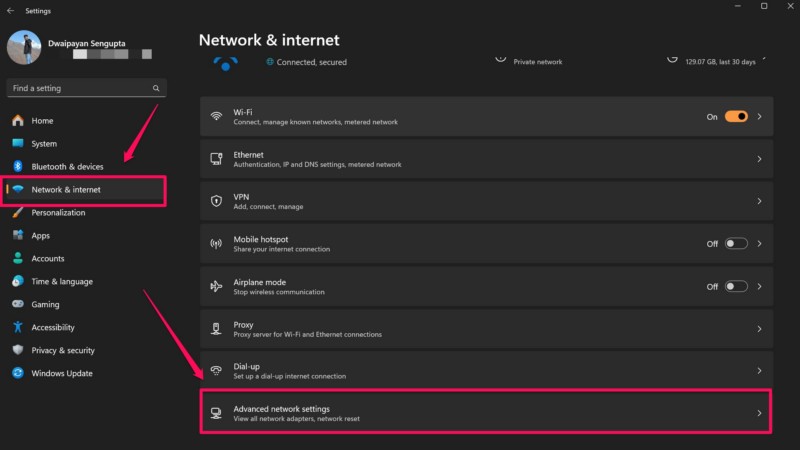Open Bluetooth & devices in sidebar
The image size is (800, 450).
[x=67, y=166]
